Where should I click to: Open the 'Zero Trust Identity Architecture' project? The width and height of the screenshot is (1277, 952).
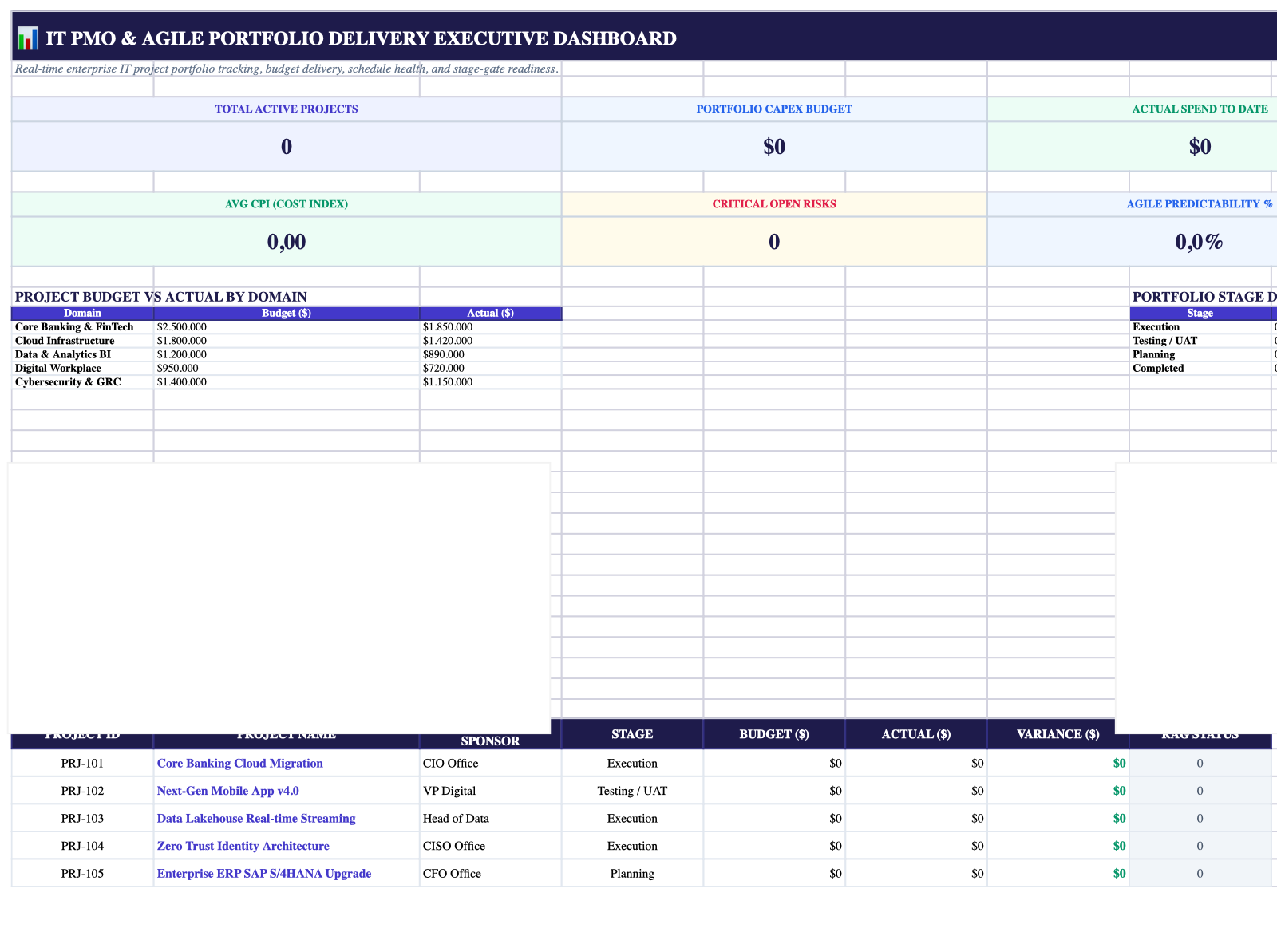coord(243,846)
